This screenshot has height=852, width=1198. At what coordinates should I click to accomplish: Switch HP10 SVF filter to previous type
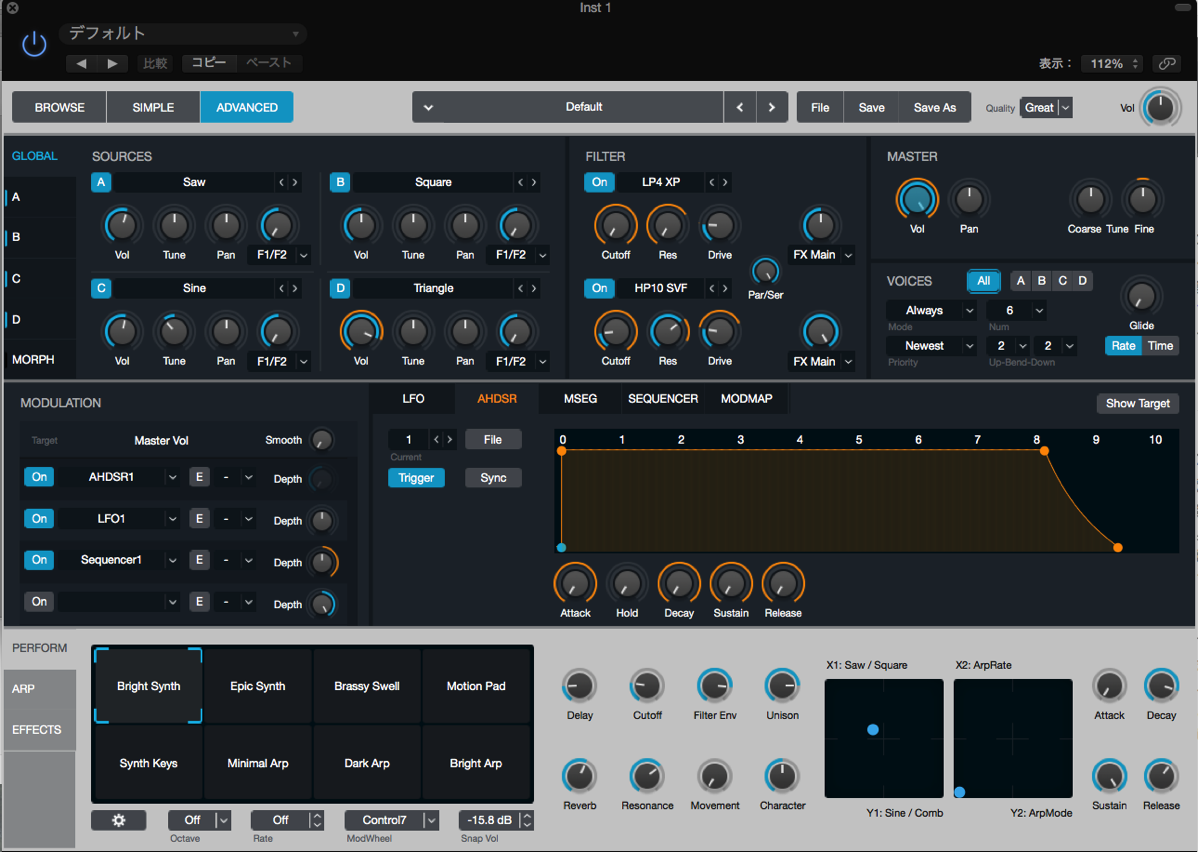(711, 288)
